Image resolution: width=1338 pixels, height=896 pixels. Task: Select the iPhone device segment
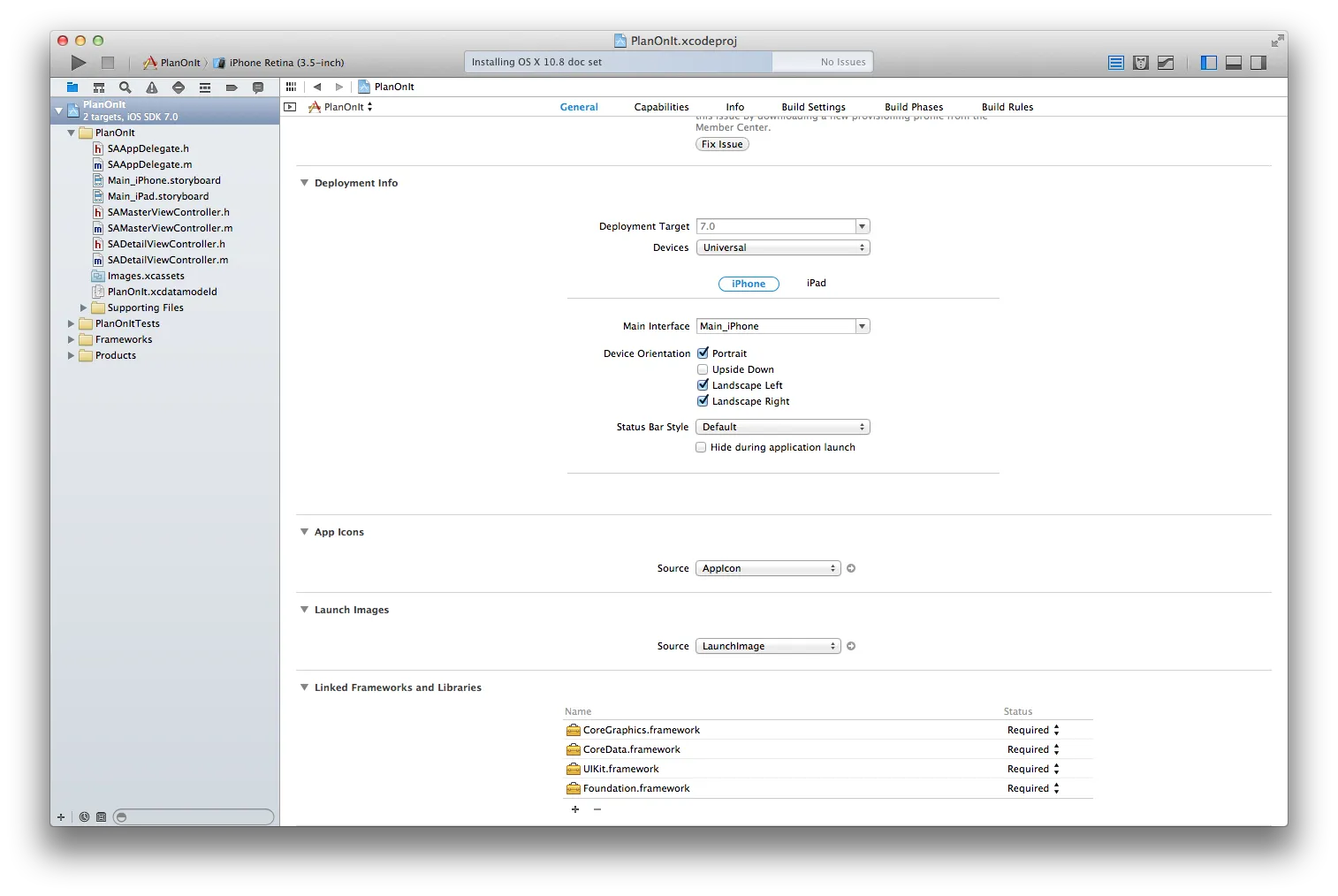[x=749, y=284]
